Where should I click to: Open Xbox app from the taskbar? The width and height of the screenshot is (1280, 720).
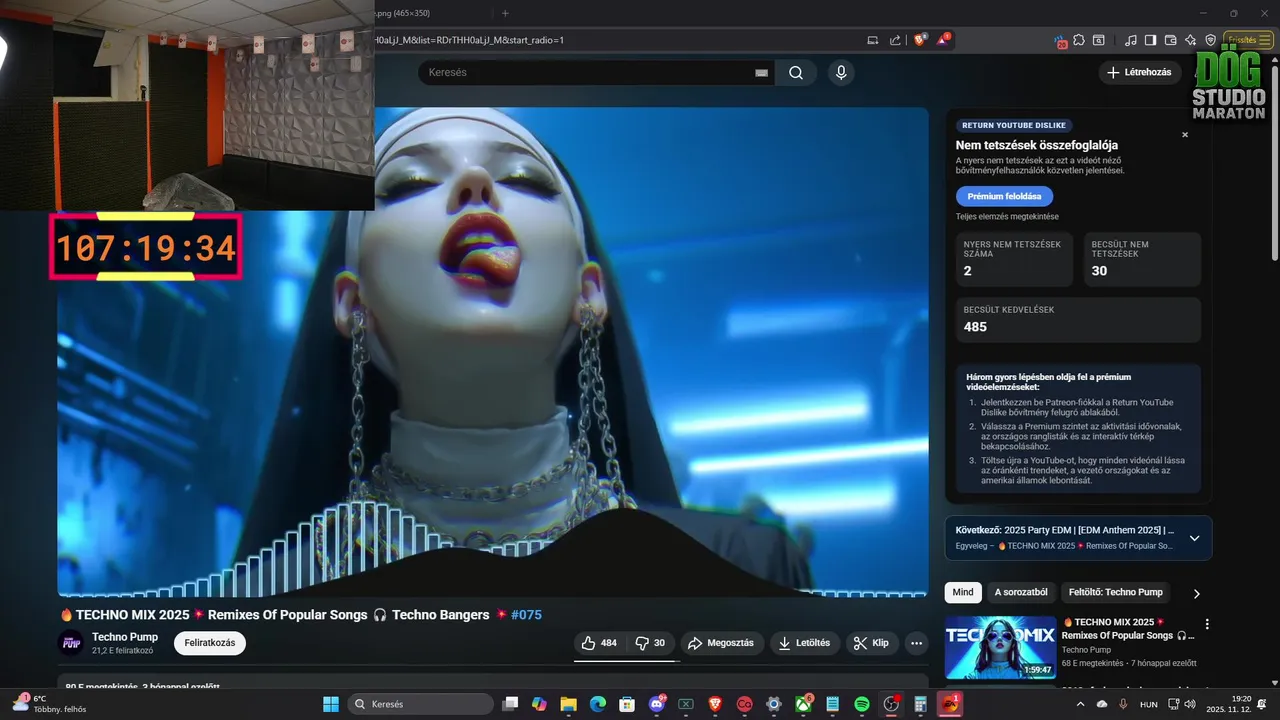(803, 704)
